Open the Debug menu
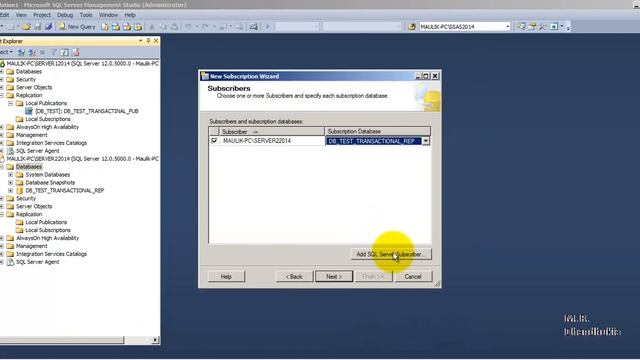This screenshot has width=640, height=360. coord(65,15)
